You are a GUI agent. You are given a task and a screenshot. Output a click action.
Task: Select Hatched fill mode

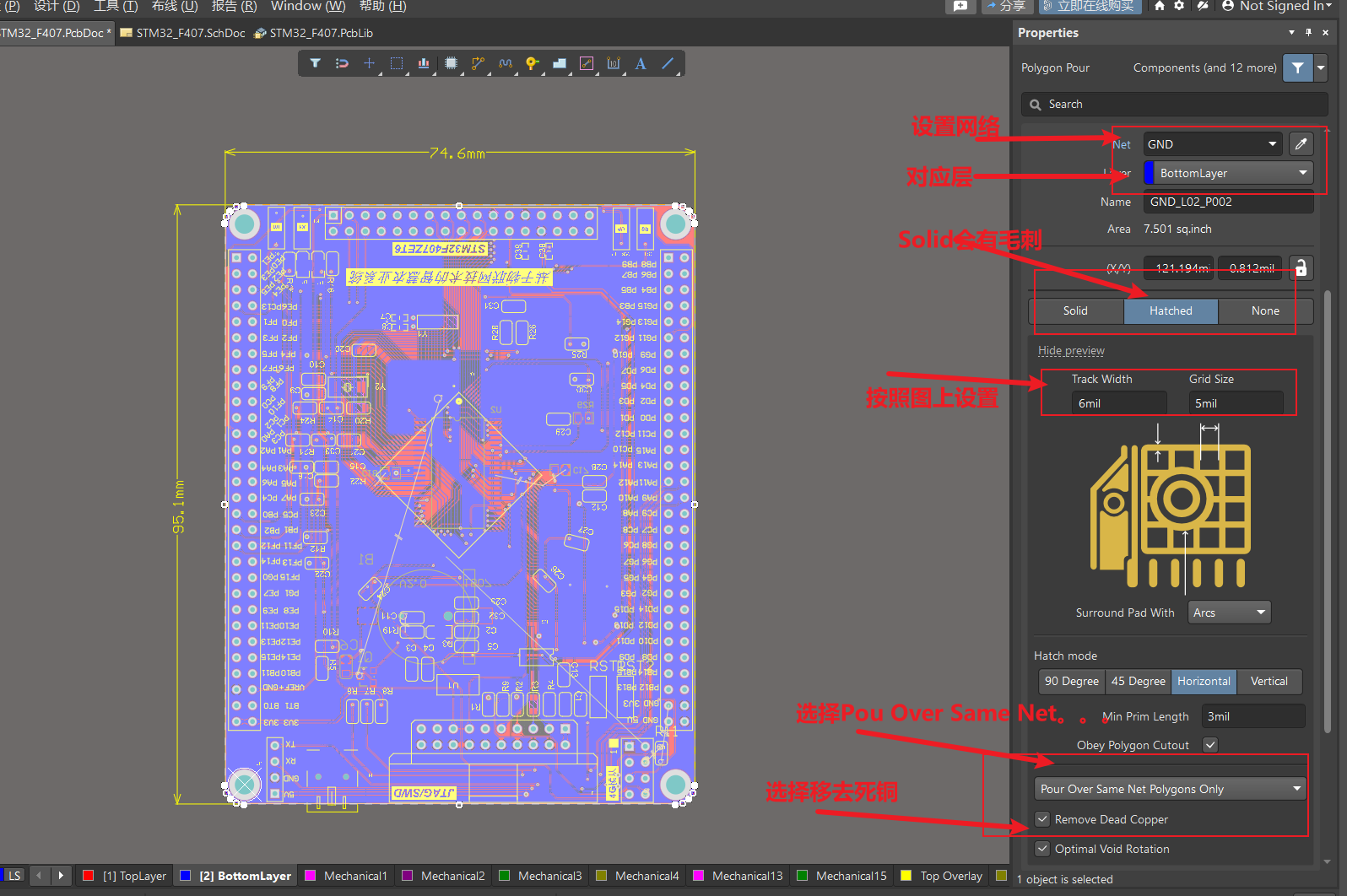click(1171, 311)
